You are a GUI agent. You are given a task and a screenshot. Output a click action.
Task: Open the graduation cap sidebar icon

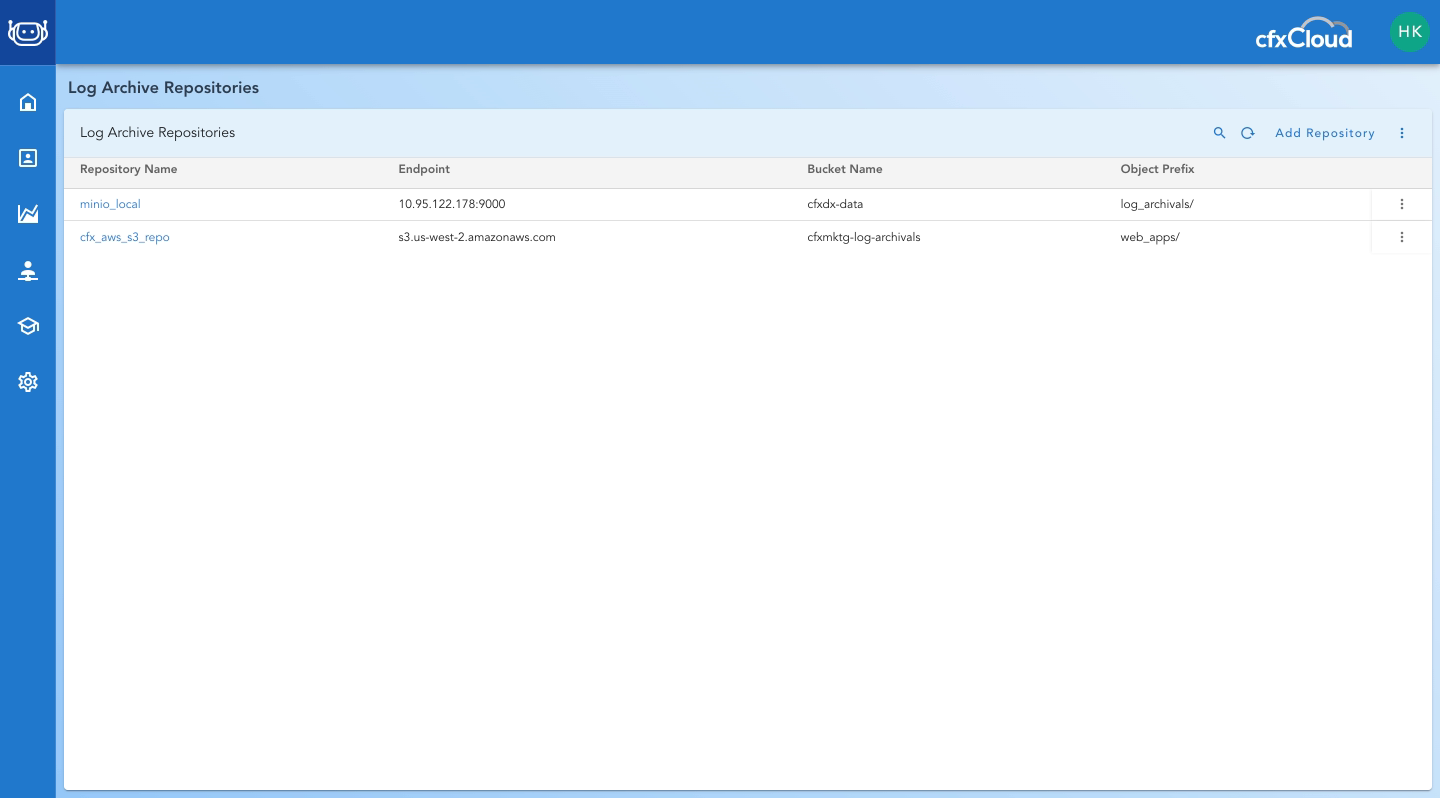pyautogui.click(x=28, y=326)
